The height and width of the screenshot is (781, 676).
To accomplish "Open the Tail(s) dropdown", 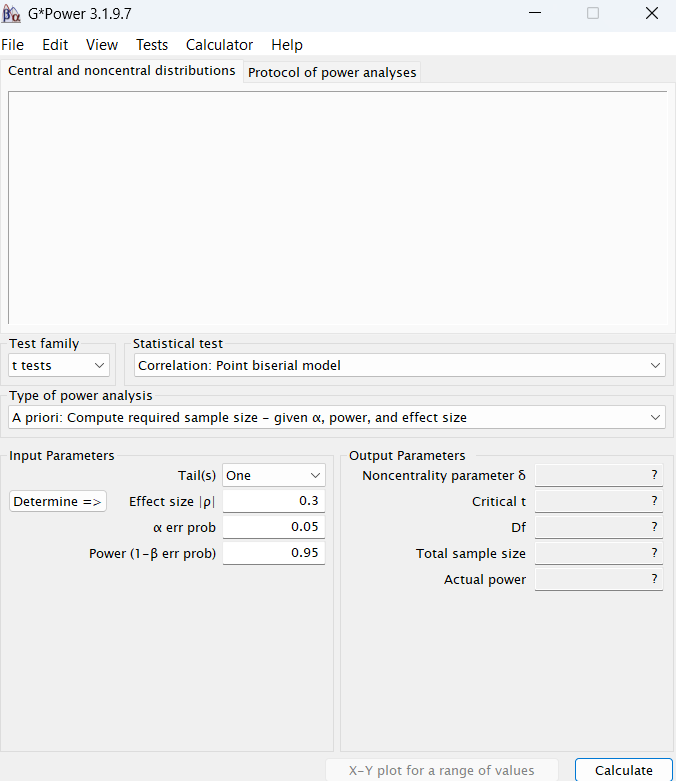I will [x=274, y=476].
